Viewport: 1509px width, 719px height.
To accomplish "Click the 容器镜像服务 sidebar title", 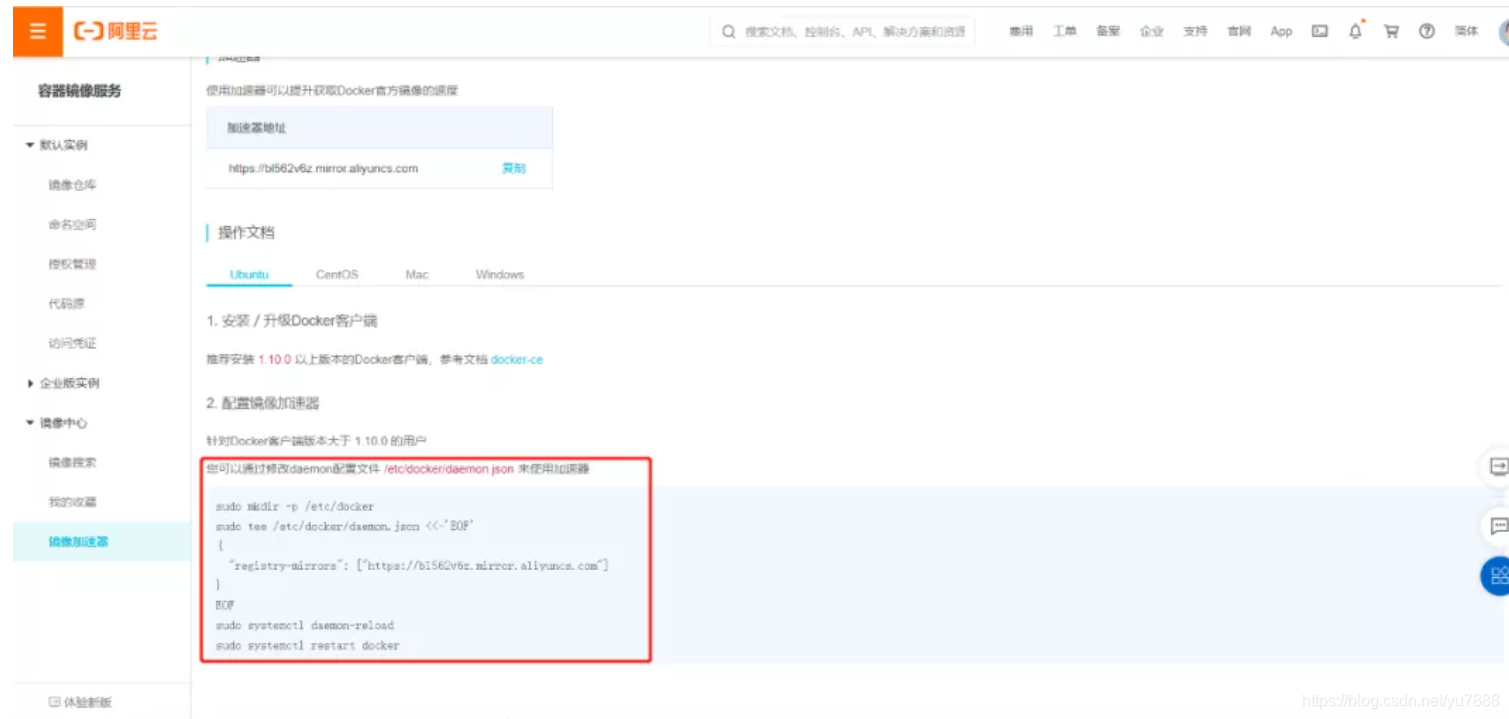I will [80, 91].
